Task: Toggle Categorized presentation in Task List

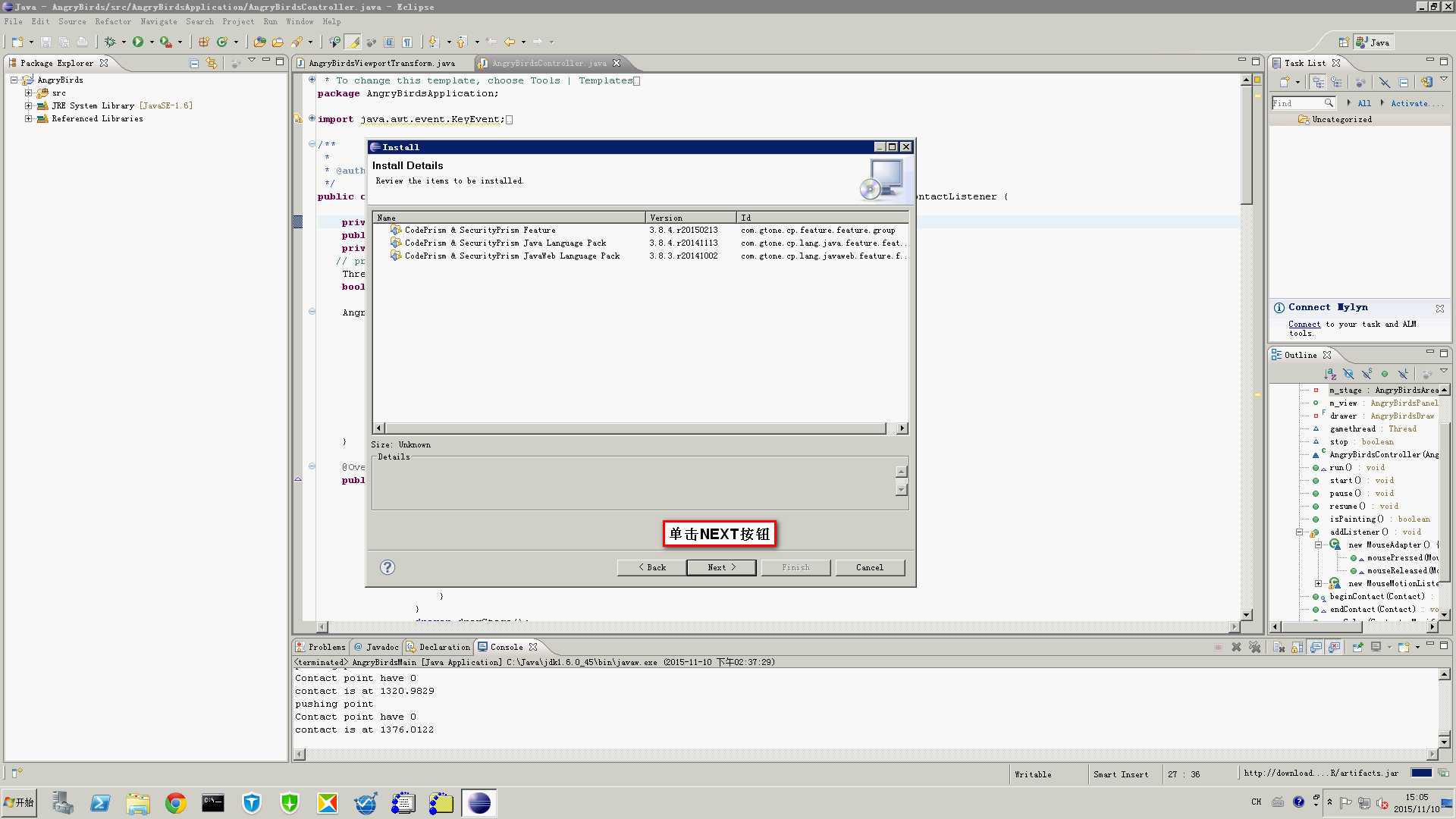Action: click(1318, 81)
